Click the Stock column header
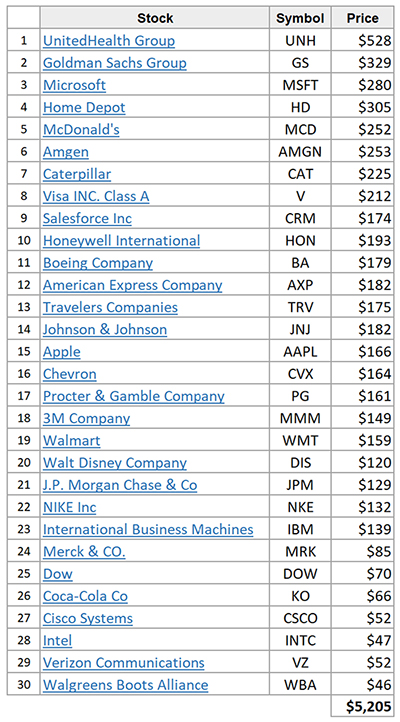This screenshot has width=400, height=722. click(155, 18)
